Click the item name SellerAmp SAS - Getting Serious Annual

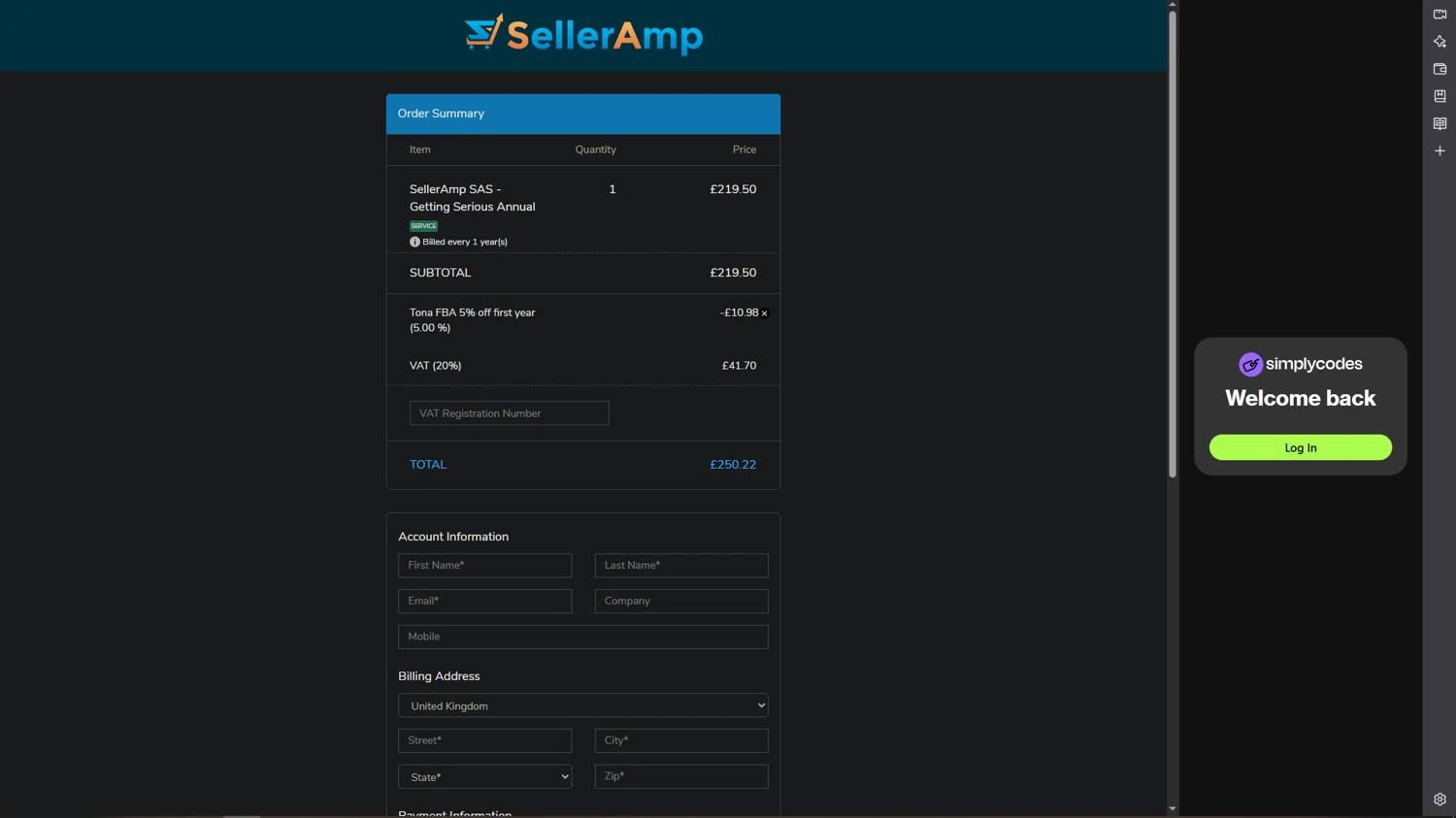pyautogui.click(x=472, y=198)
